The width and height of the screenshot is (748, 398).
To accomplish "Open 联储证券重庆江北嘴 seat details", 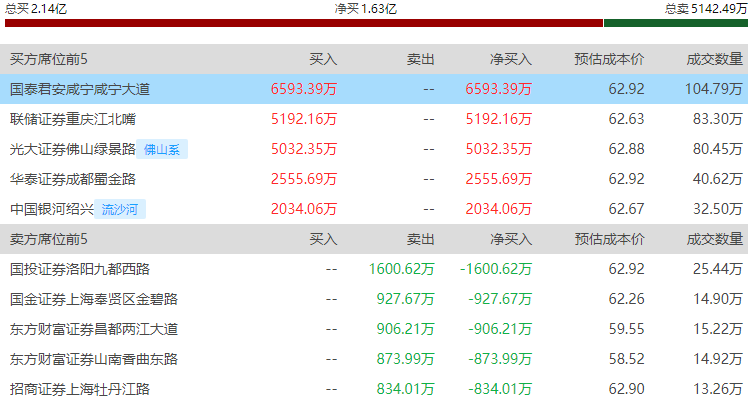I will point(73,119).
